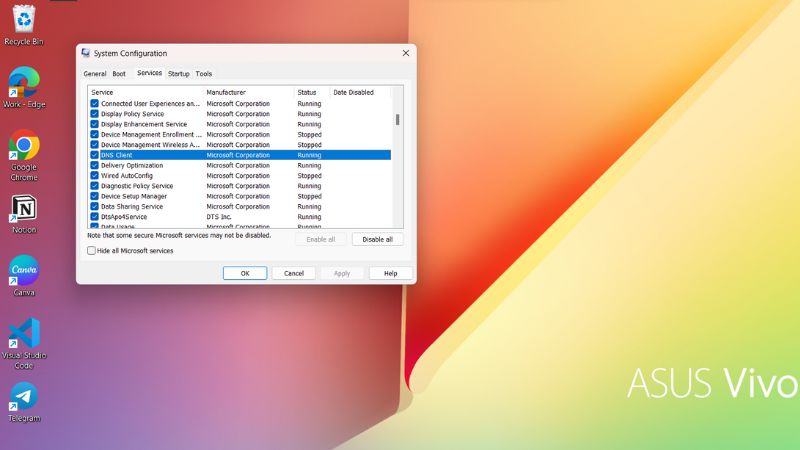
Task: Open the Recycle Bin desktop icon
Action: click(x=23, y=22)
